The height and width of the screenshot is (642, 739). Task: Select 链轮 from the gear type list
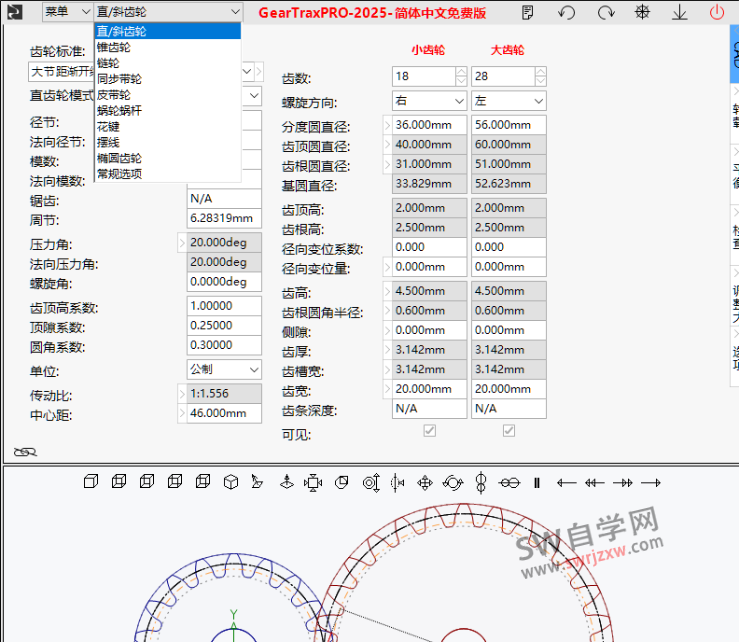(x=168, y=63)
